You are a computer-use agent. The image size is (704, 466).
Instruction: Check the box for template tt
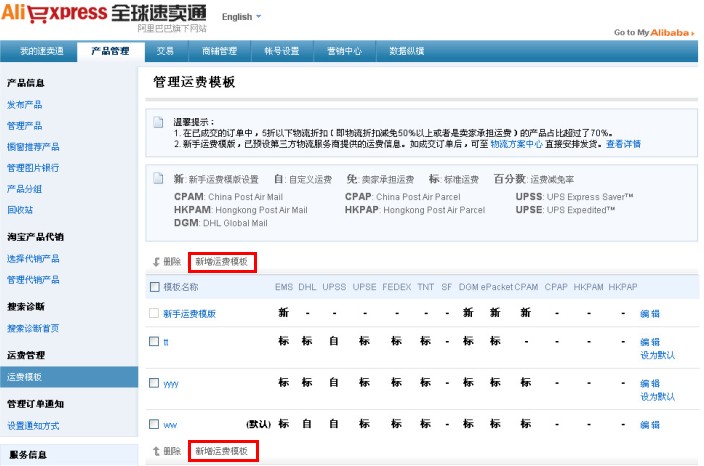pos(154,341)
